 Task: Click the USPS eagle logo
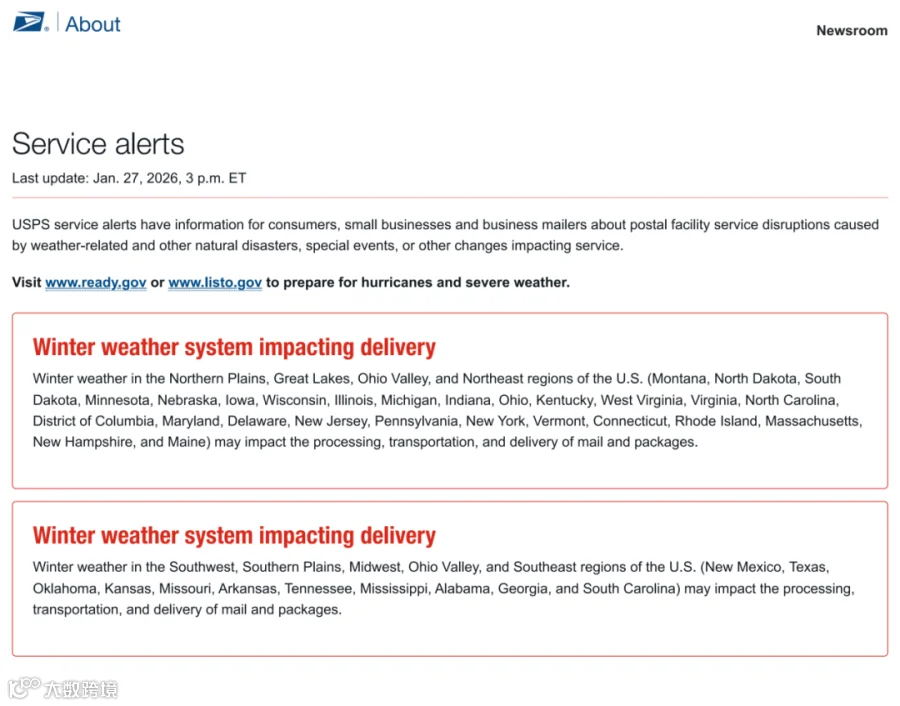coord(30,22)
